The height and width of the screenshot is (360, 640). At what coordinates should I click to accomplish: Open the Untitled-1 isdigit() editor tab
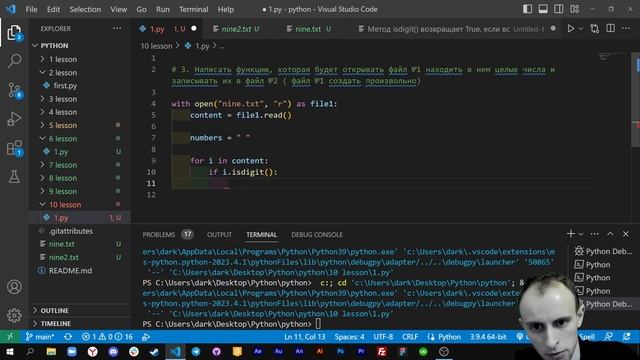click(x=456, y=29)
